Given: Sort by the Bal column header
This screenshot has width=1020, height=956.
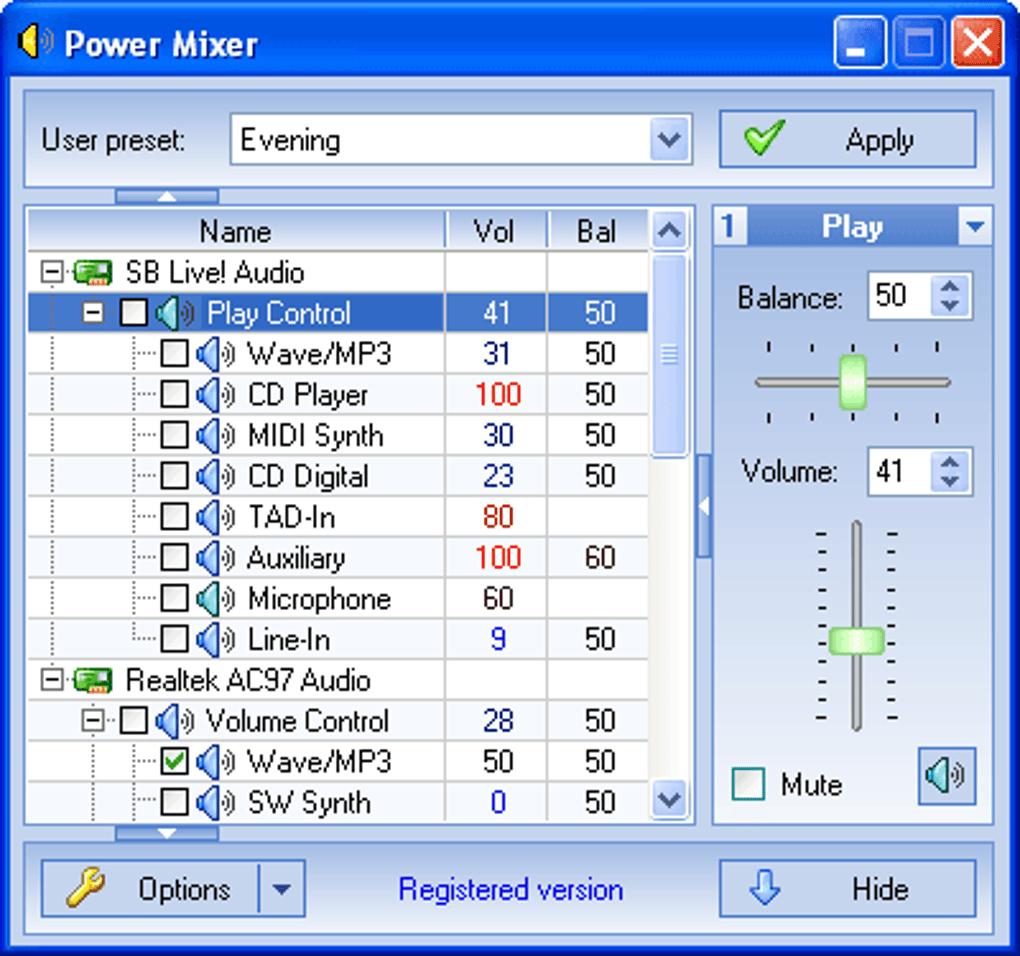Looking at the screenshot, I should (x=597, y=231).
